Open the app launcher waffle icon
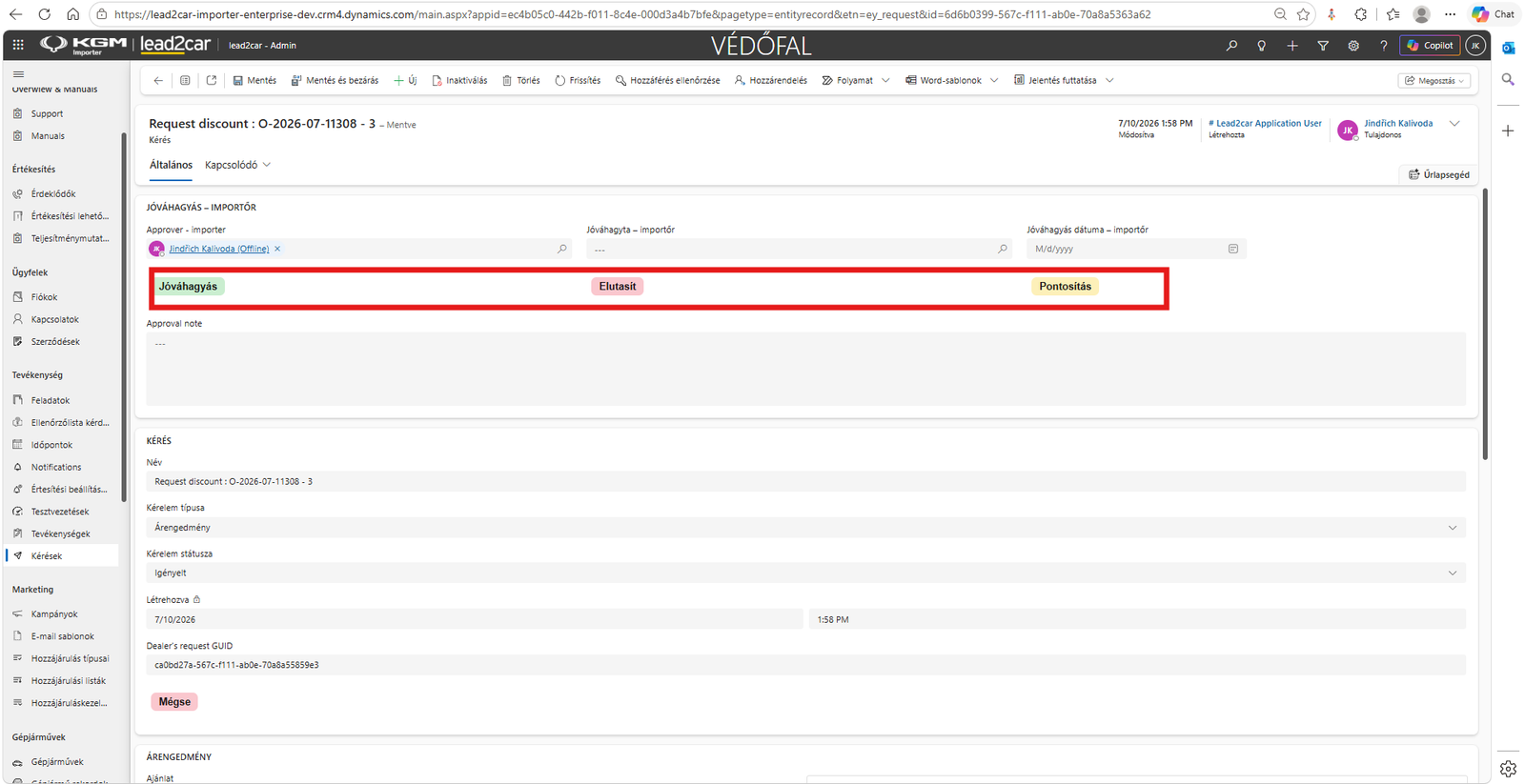Image resolution: width=1525 pixels, height=784 pixels. click(x=18, y=45)
